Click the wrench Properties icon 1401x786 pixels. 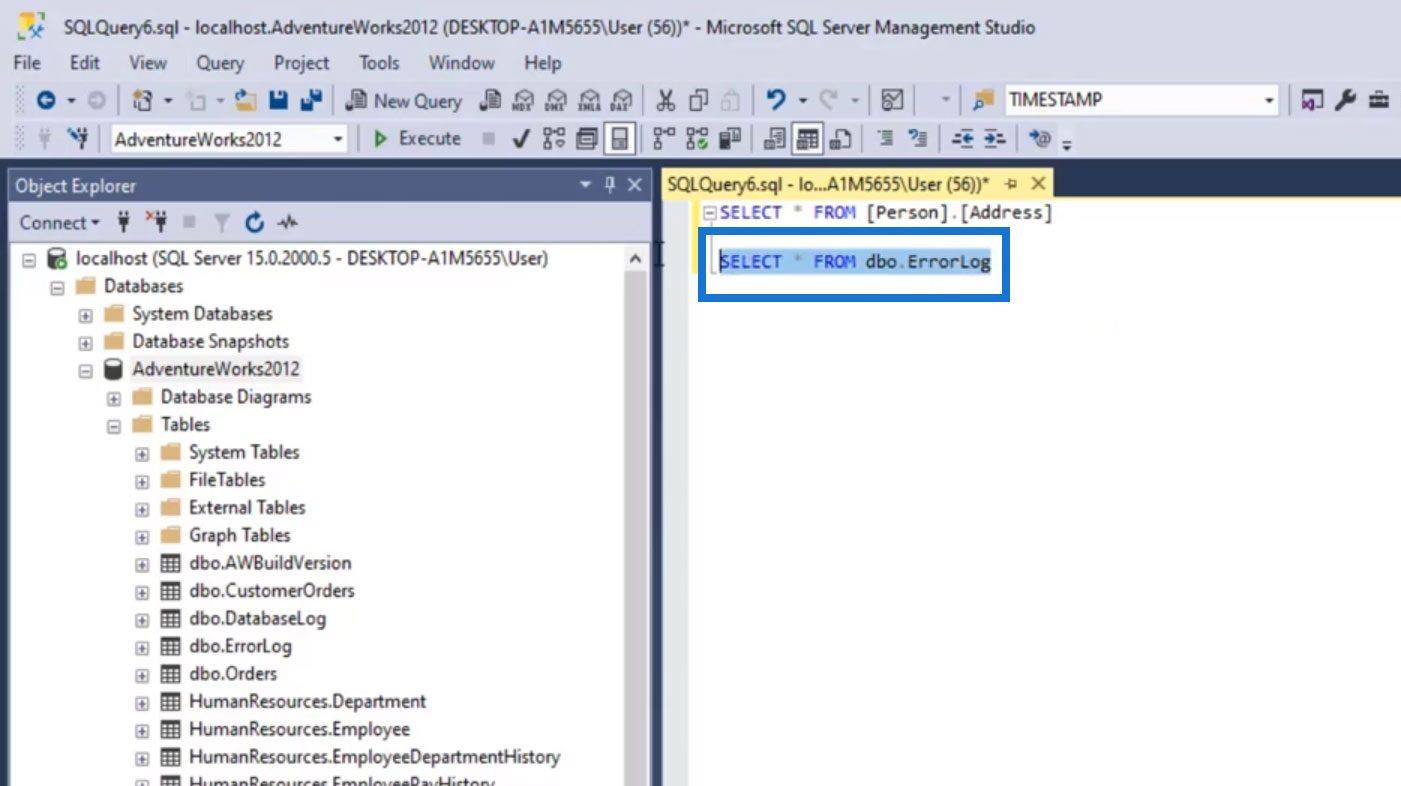(x=1346, y=100)
